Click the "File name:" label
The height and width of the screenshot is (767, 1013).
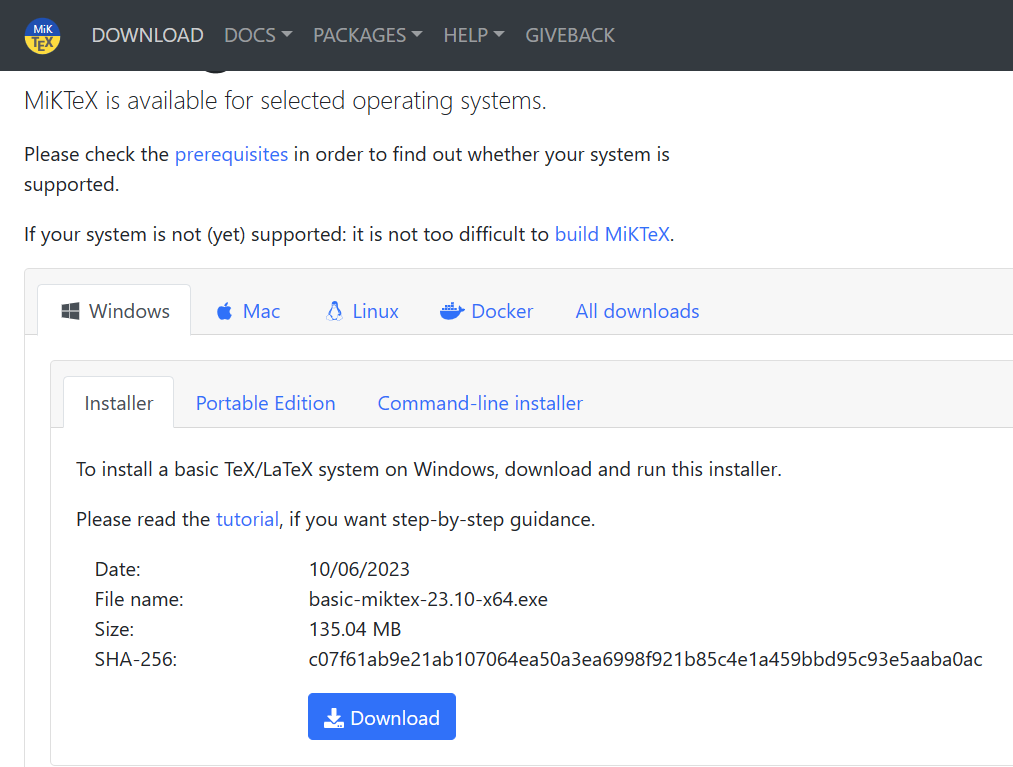[139, 600]
